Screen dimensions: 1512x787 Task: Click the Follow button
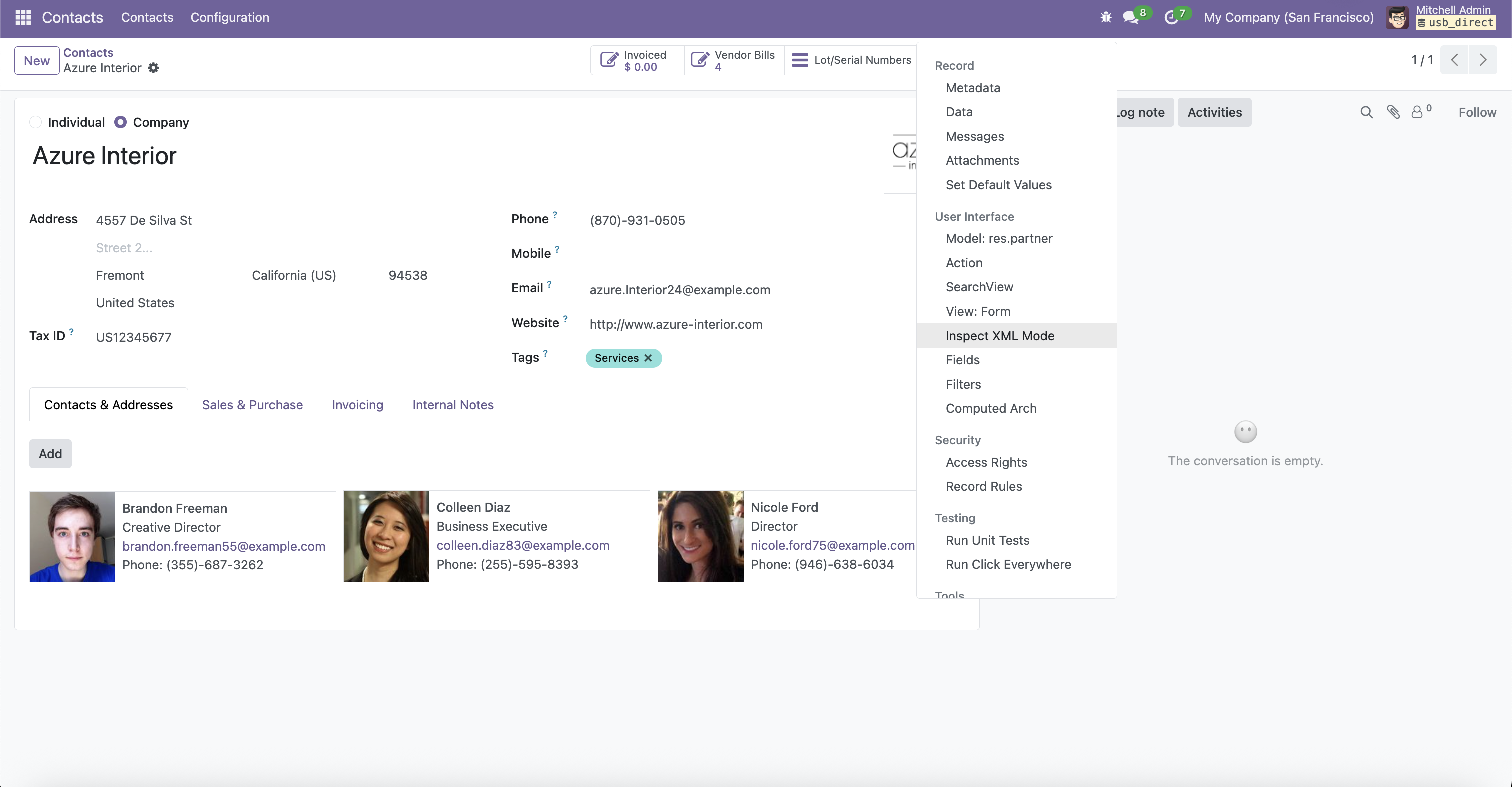[x=1477, y=112]
